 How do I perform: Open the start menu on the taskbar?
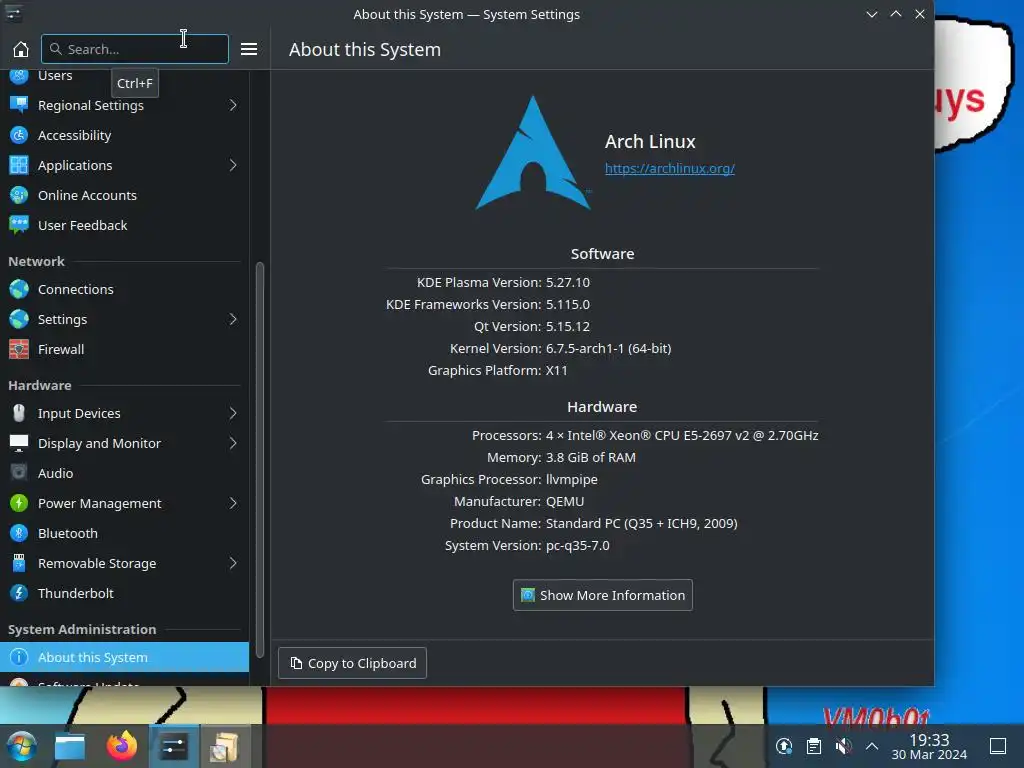pos(22,746)
